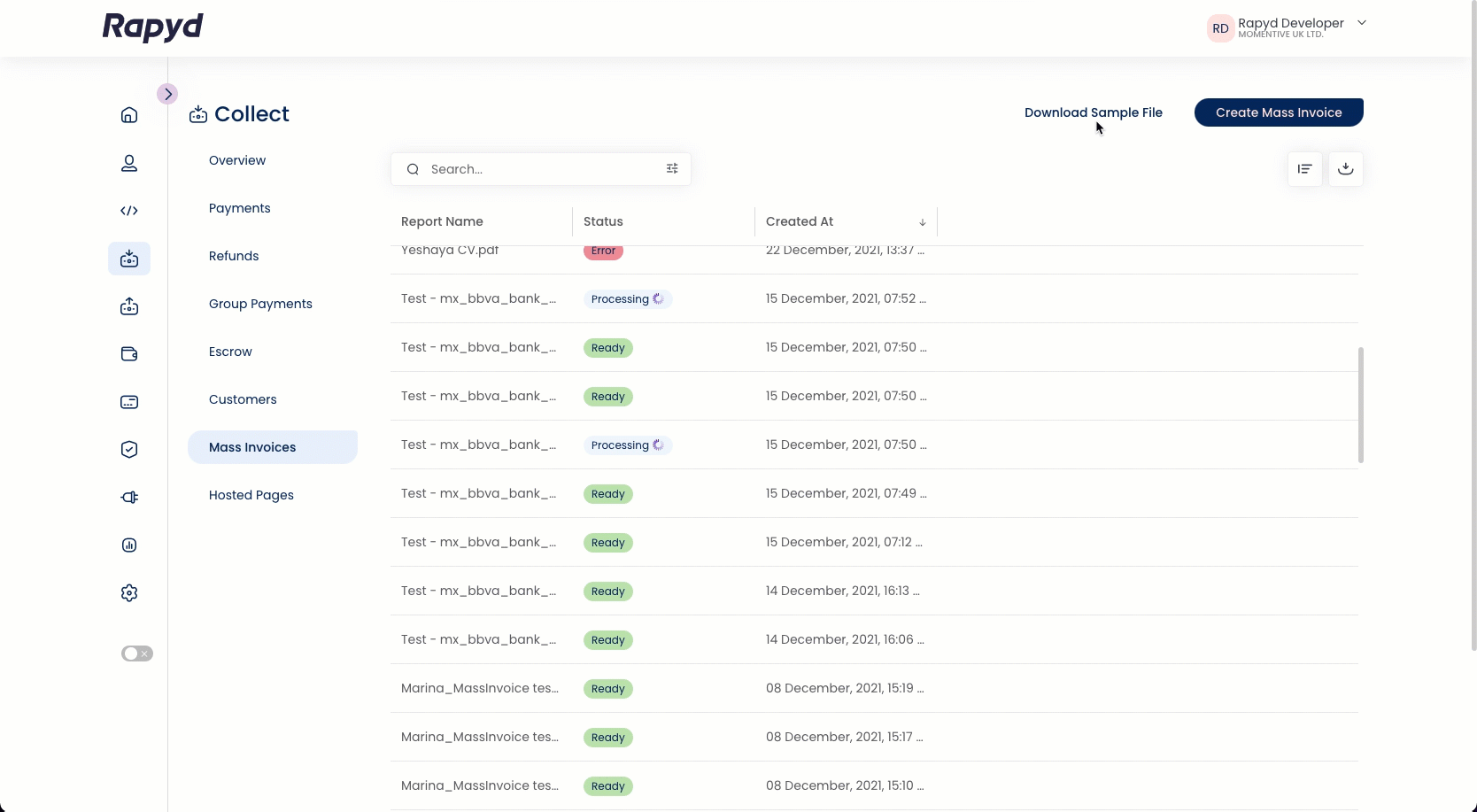The image size is (1477, 812).
Task: Open the Settings gear icon in the sidebar
Action: click(129, 593)
